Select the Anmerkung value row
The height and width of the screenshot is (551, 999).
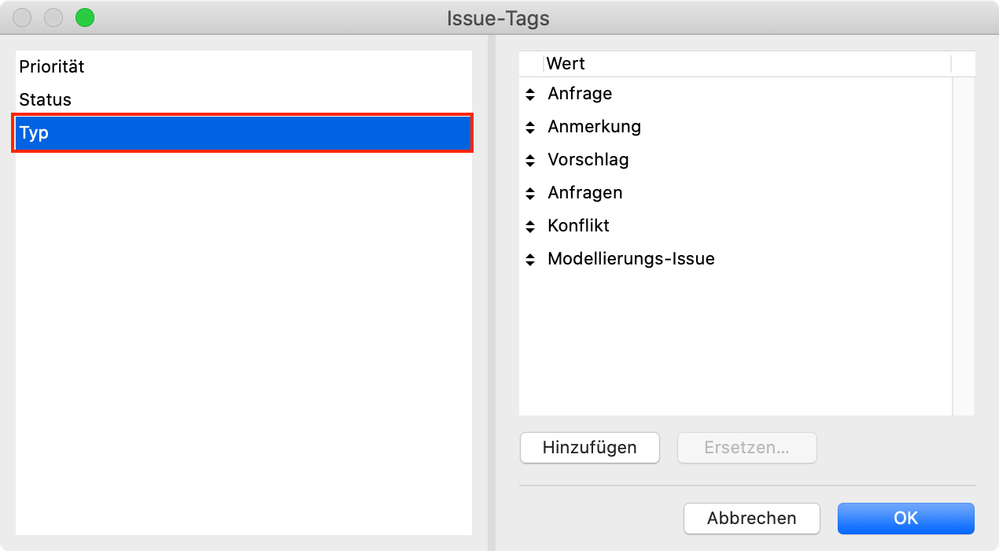594,127
